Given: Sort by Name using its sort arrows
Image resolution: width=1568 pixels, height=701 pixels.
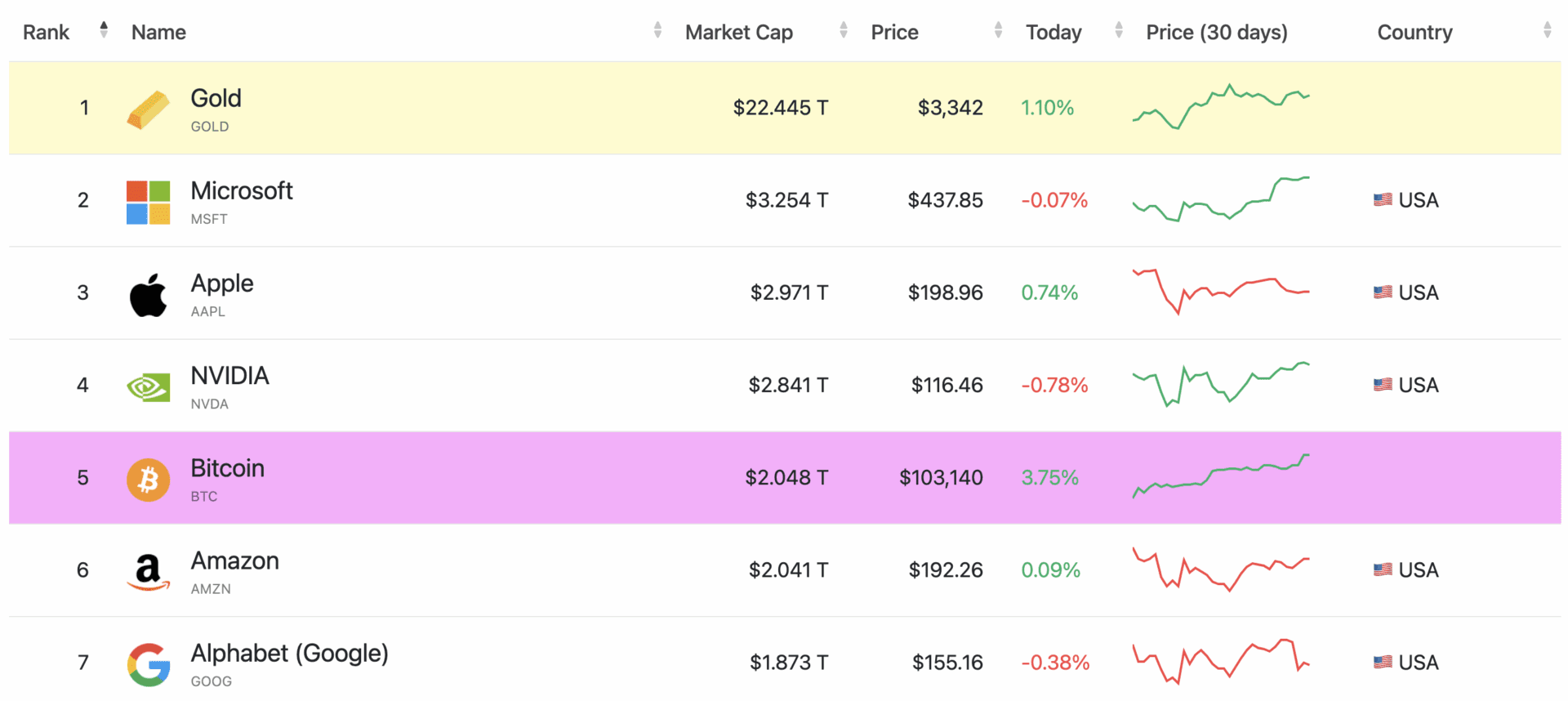Looking at the screenshot, I should [x=657, y=30].
